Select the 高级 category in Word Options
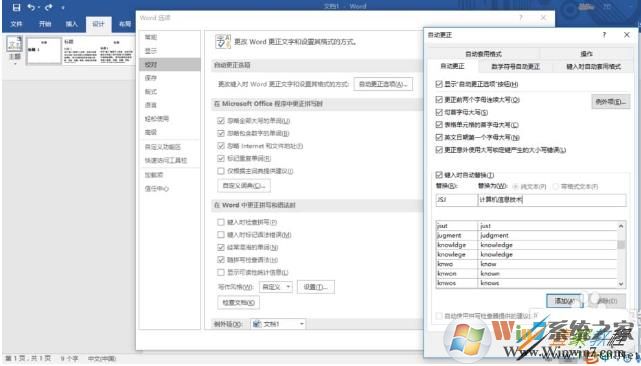Screen dimensions: 641x366 [151, 132]
